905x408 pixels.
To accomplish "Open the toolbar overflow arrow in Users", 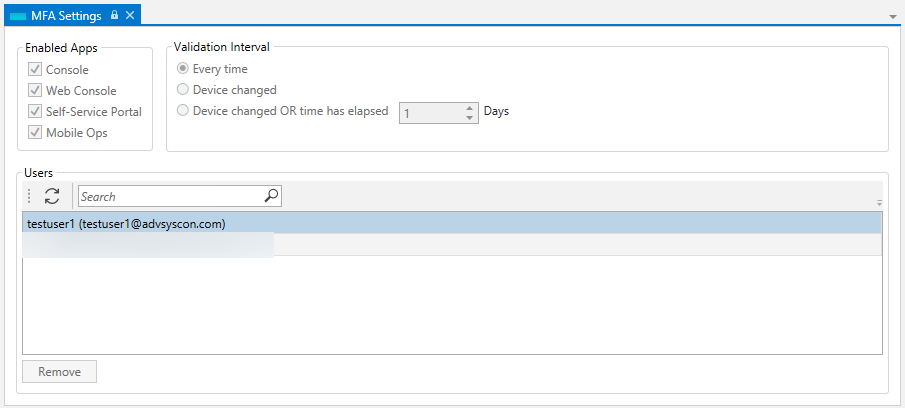I will (x=880, y=203).
